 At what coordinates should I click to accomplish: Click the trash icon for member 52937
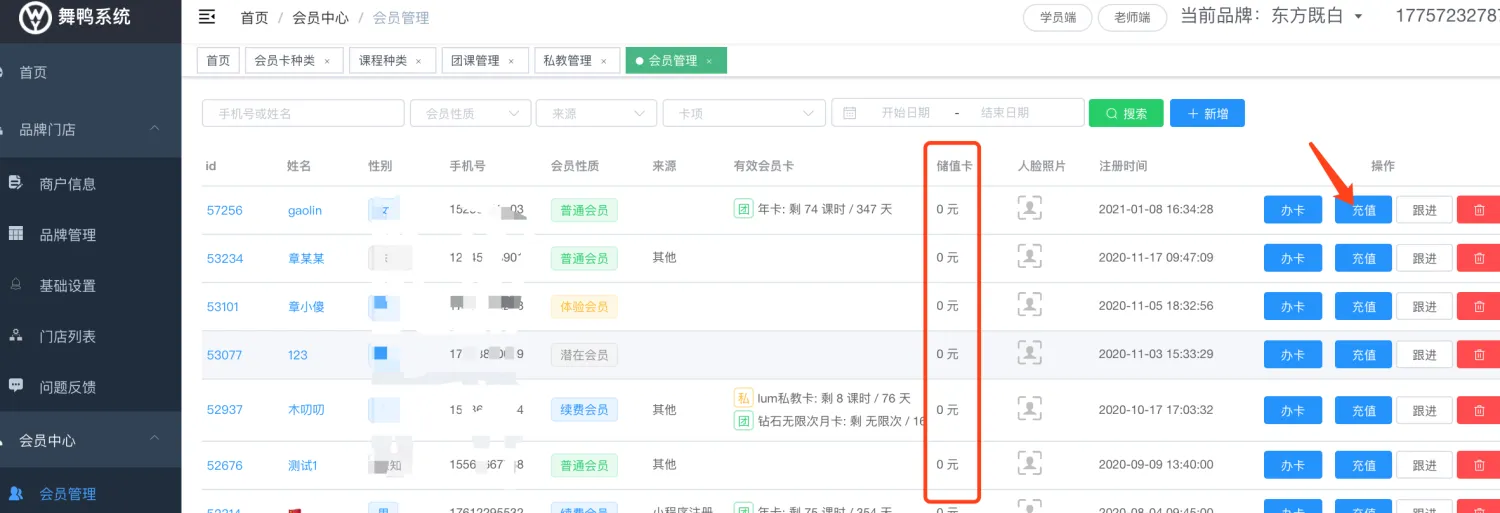point(1479,410)
